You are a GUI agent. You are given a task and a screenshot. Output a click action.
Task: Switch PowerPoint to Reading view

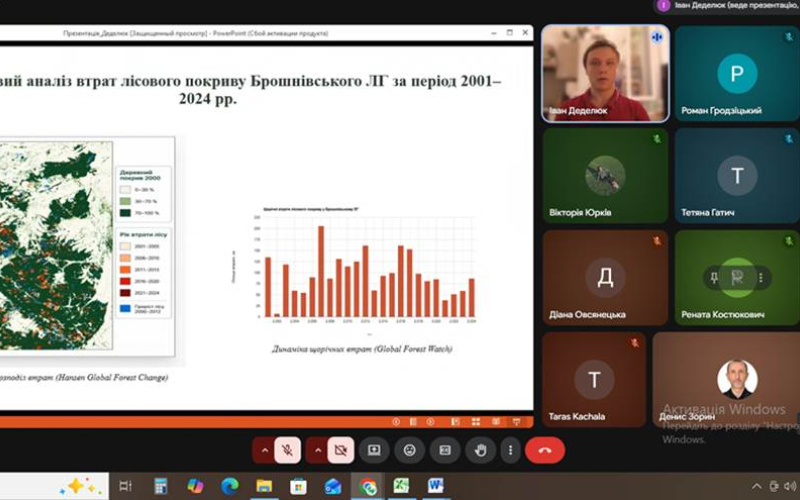[x=495, y=422]
